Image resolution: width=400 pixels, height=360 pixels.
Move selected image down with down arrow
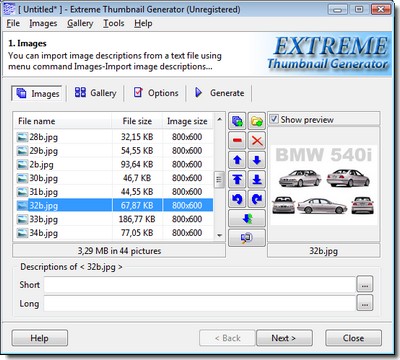point(257,160)
